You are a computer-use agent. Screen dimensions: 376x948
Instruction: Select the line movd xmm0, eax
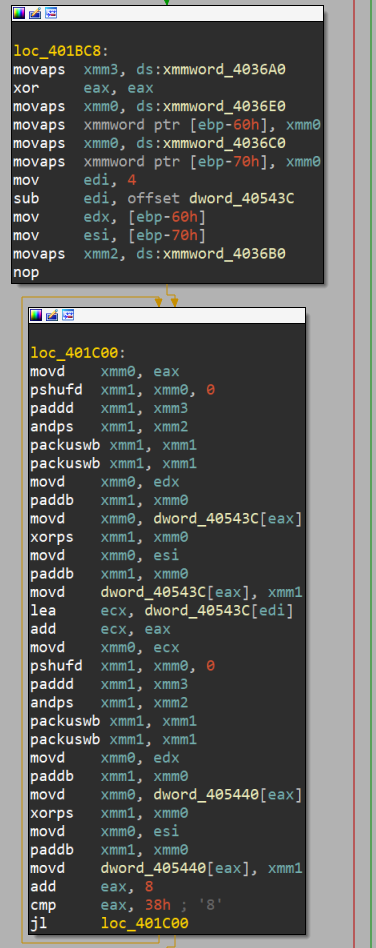105,371
